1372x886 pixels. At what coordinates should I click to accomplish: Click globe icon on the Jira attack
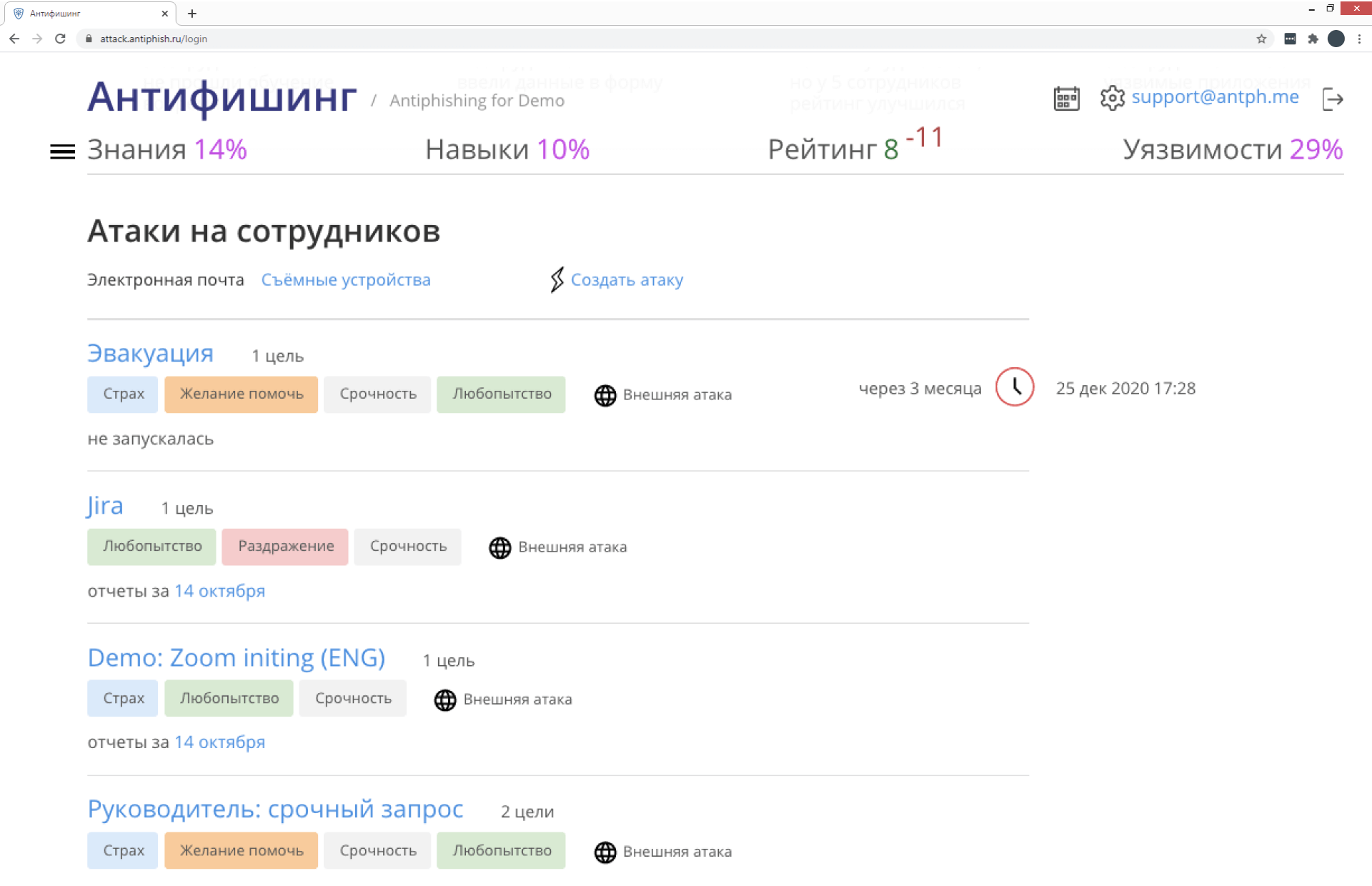(500, 547)
